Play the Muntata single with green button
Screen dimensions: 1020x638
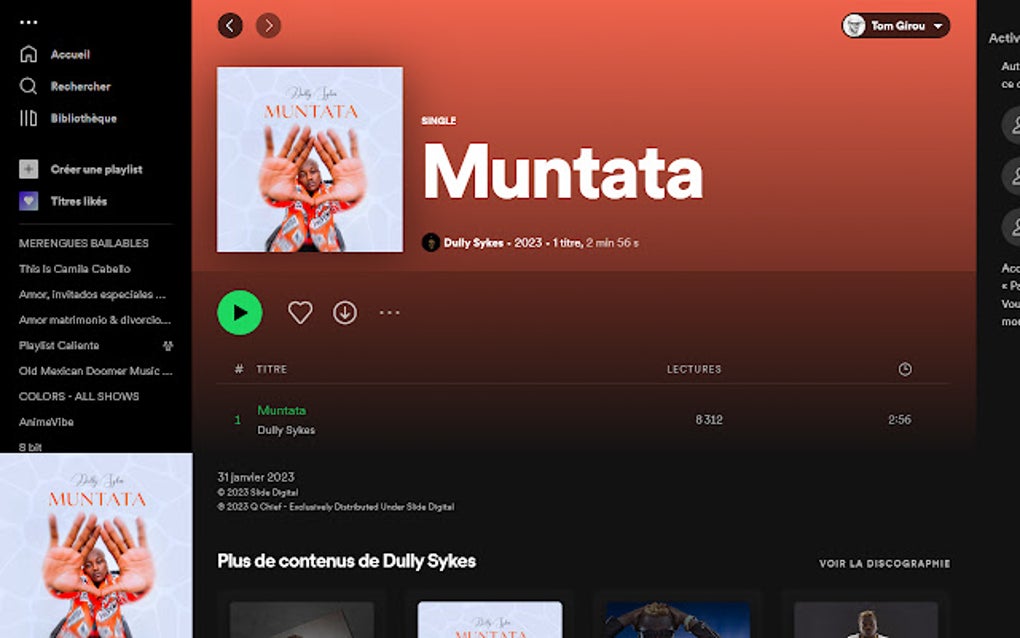[x=240, y=313]
